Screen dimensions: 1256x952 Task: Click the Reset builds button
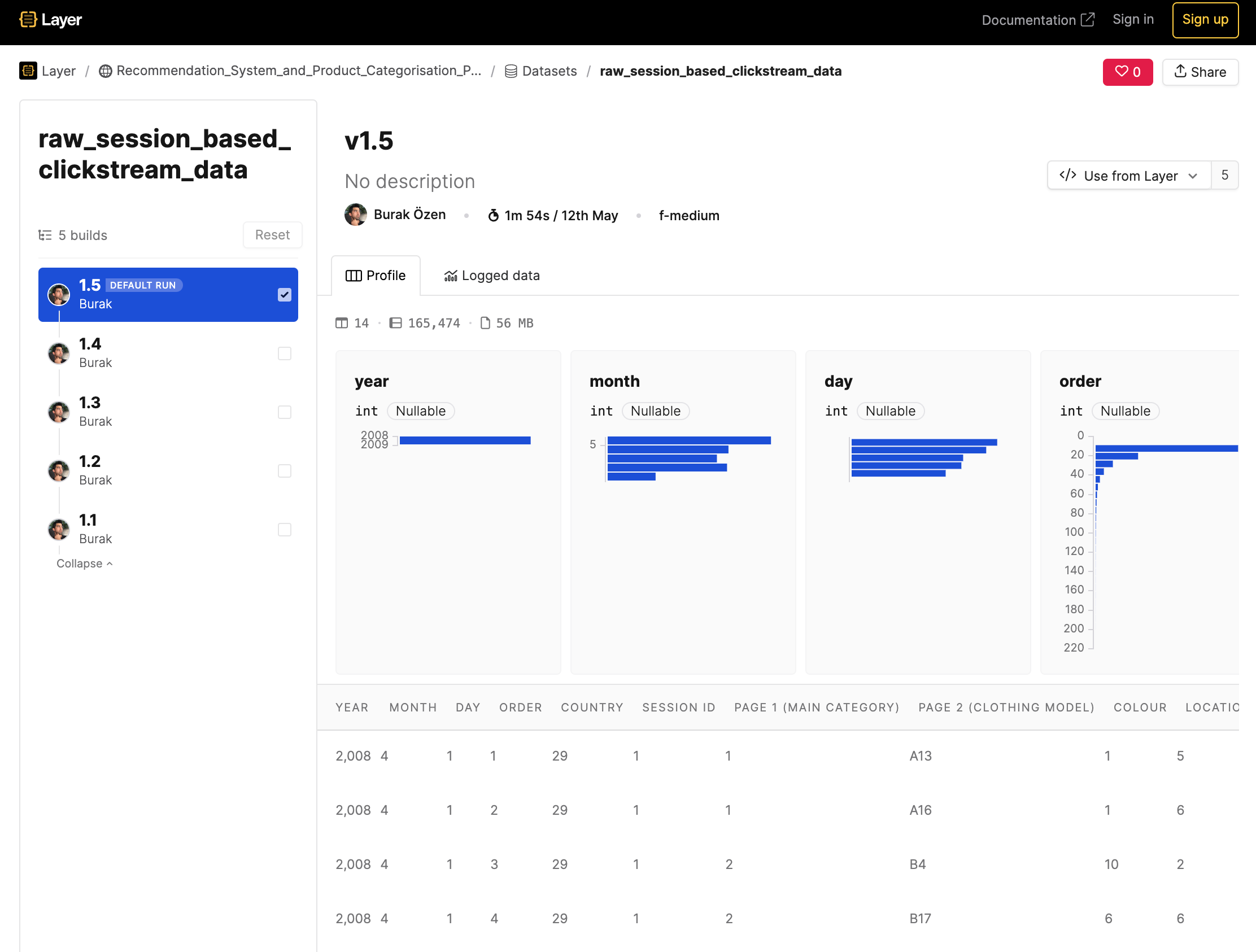[272, 235]
